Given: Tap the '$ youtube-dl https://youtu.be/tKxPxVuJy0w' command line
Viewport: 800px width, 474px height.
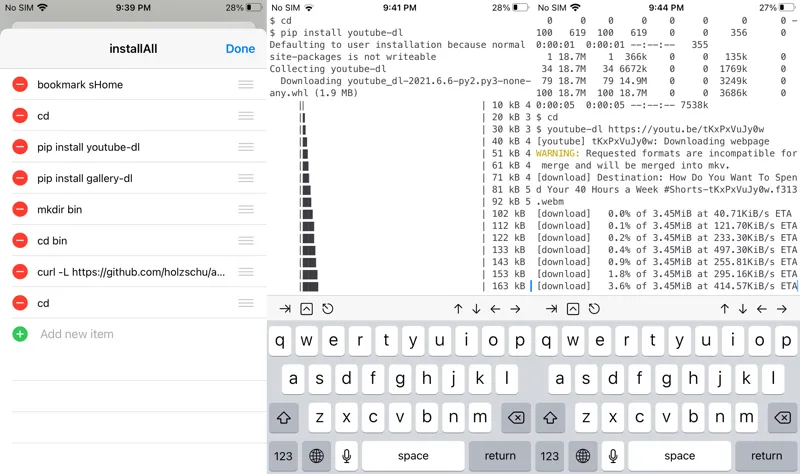Looking at the screenshot, I should [651, 130].
